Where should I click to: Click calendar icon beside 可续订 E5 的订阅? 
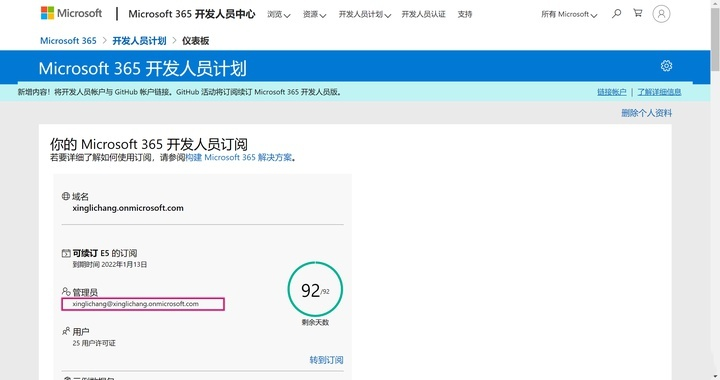tap(66, 253)
